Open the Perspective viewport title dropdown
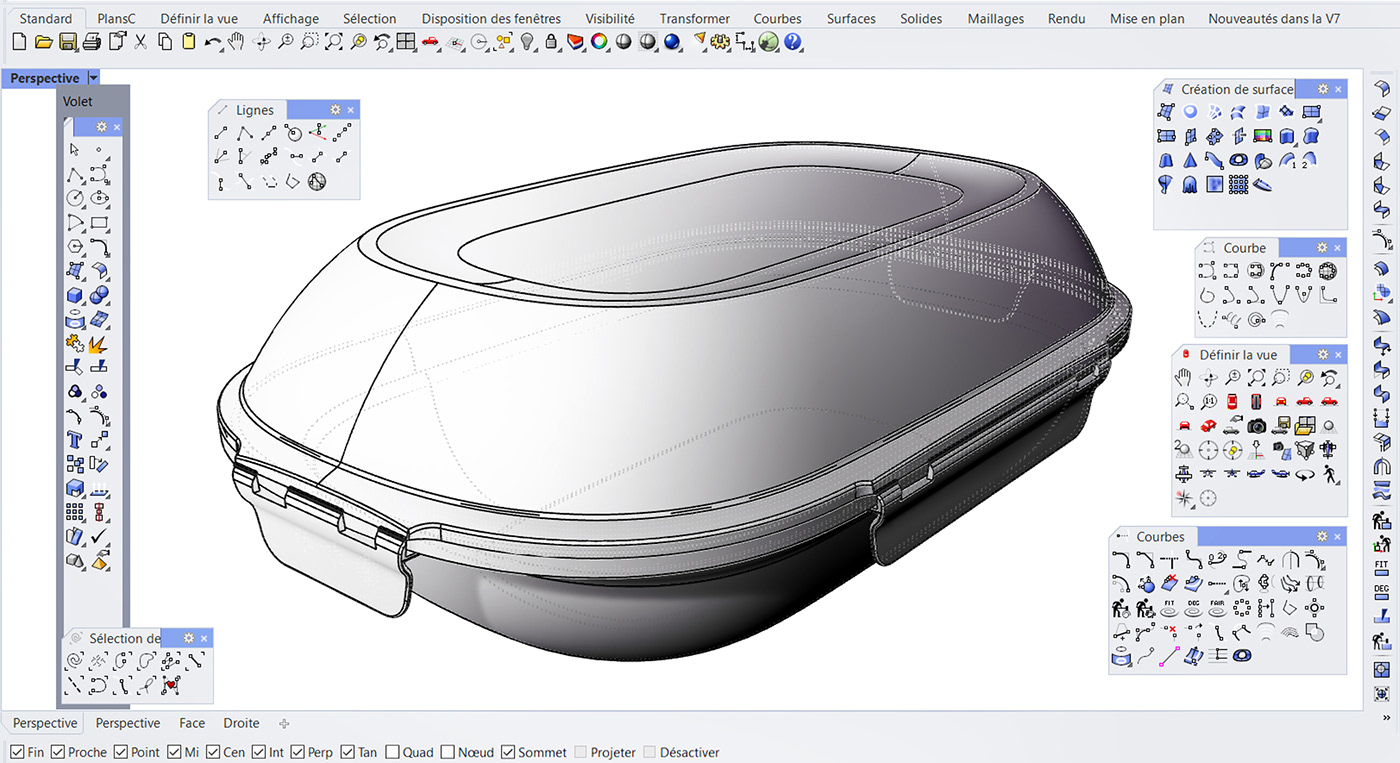Viewport: 1400px width, 763px height. 92,77
